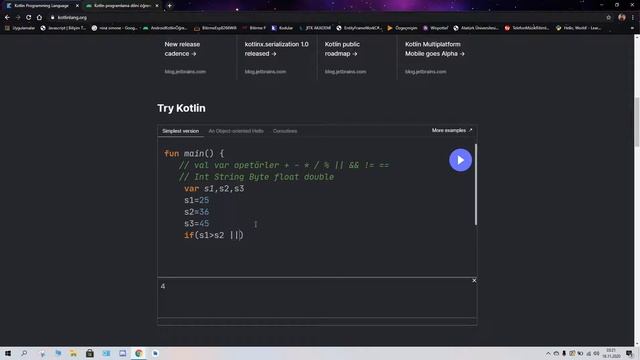Open the Windows Start menu
The image size is (640, 360).
7,353
